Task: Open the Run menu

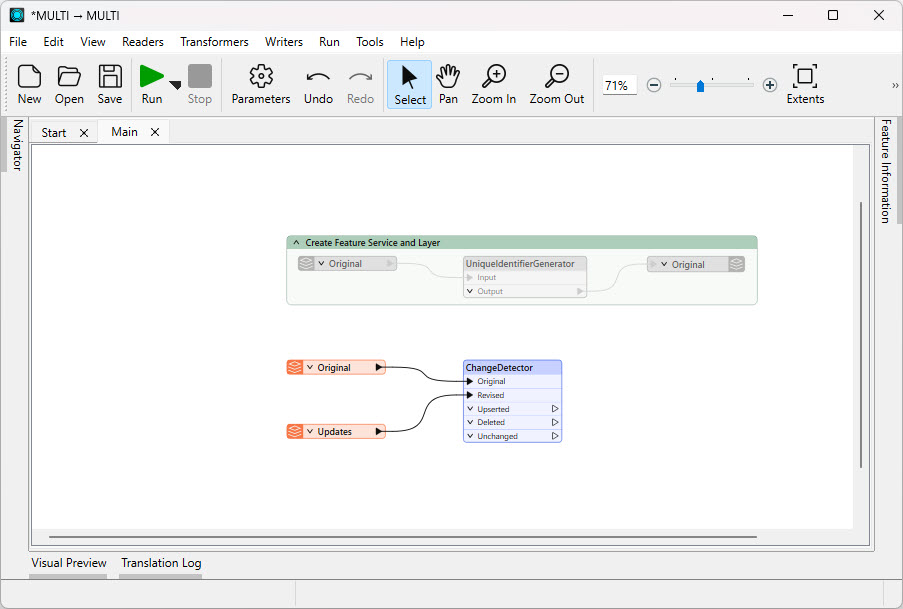Action: (x=329, y=41)
